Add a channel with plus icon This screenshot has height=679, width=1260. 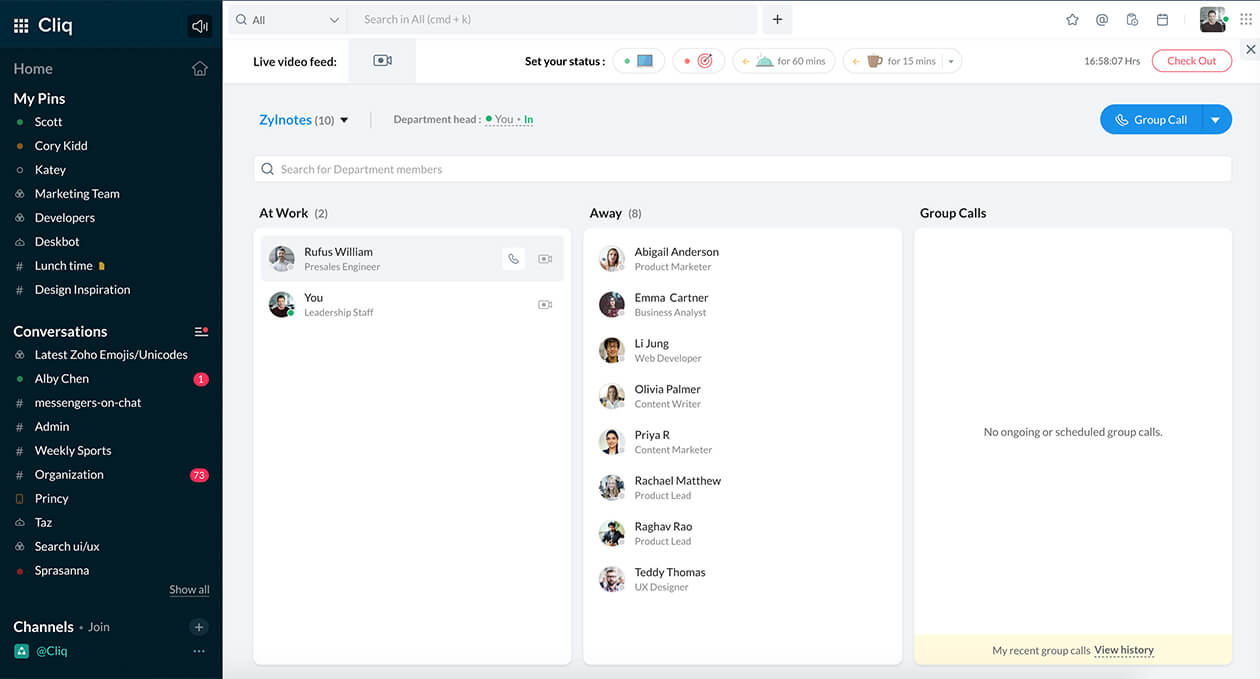(x=199, y=627)
